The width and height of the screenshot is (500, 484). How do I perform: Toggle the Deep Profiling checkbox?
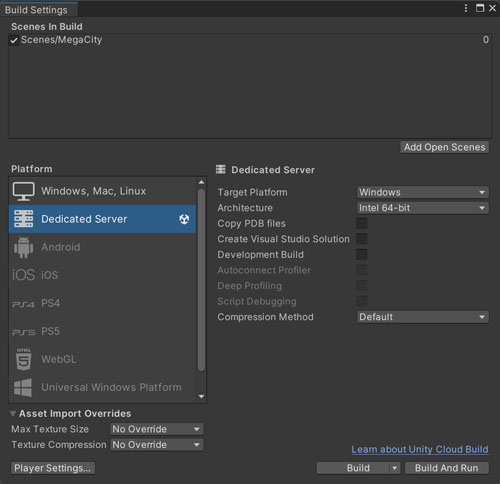pyautogui.click(x=362, y=286)
